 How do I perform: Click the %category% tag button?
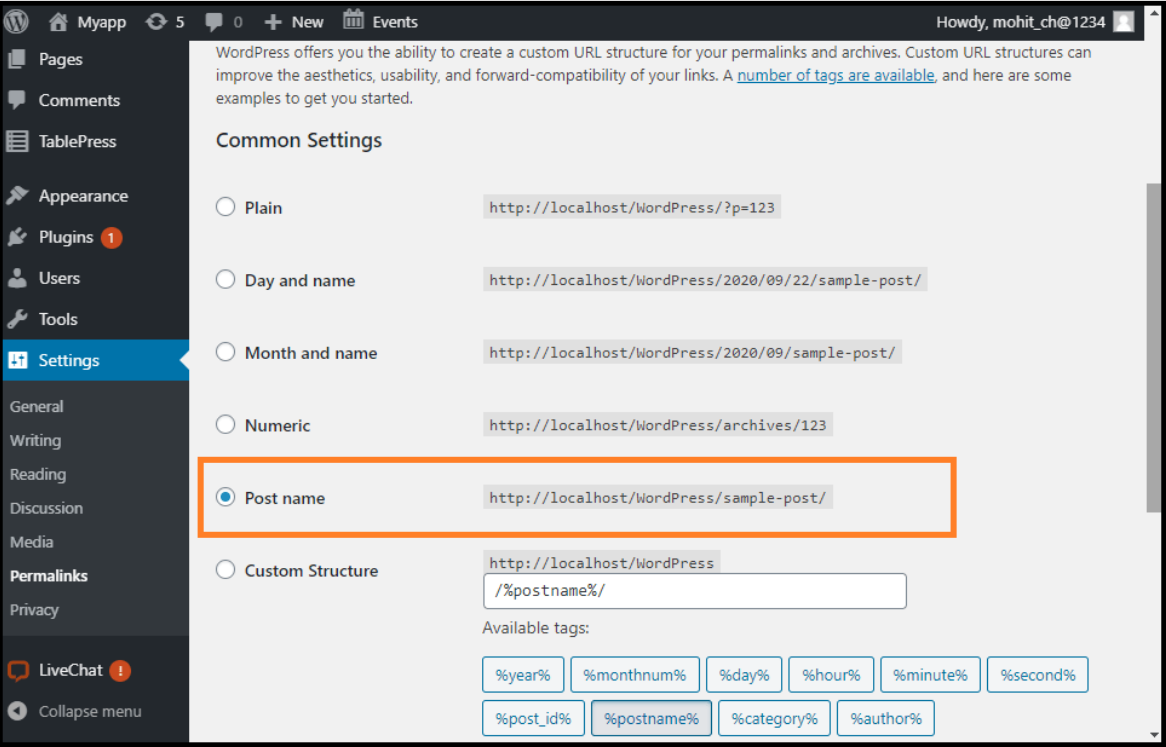coord(773,718)
